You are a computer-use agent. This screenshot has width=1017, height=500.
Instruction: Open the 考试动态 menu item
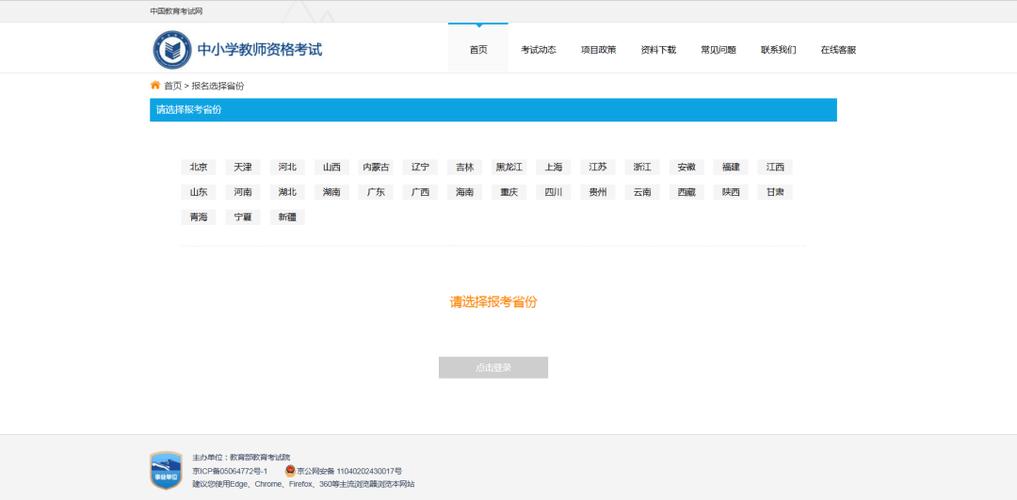click(538, 50)
